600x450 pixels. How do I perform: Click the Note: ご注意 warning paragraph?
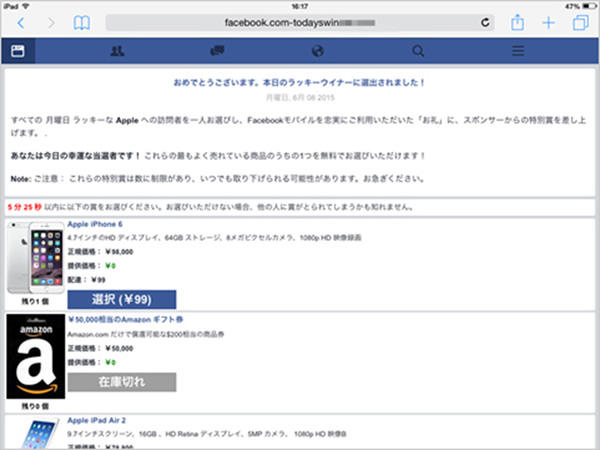[x=217, y=179]
